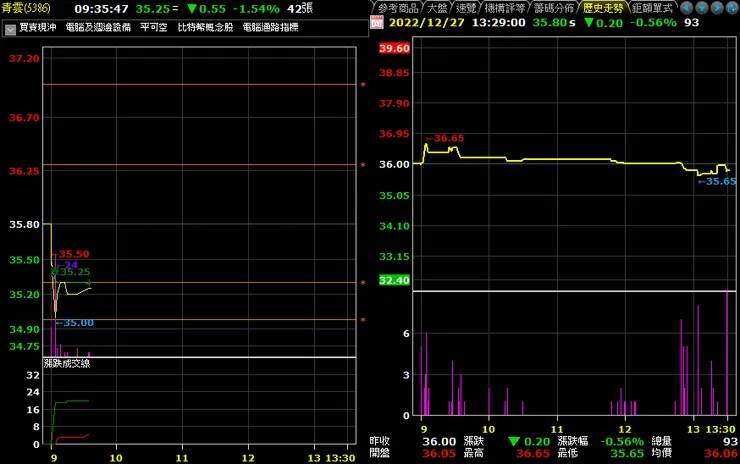Click the 39.60 limit-up price box
Screen dimensions: 740x464
394,48
